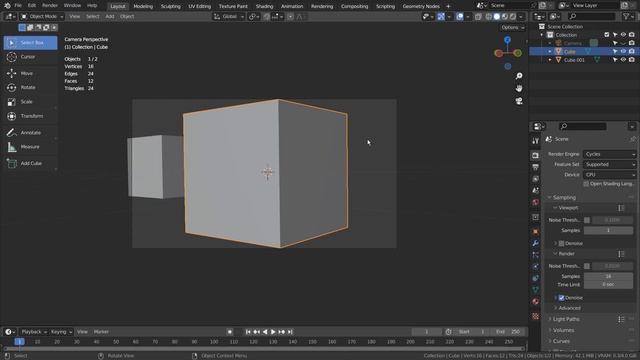
Task: Click the Z axis on navigation gizmo
Action: (x=507, y=40)
